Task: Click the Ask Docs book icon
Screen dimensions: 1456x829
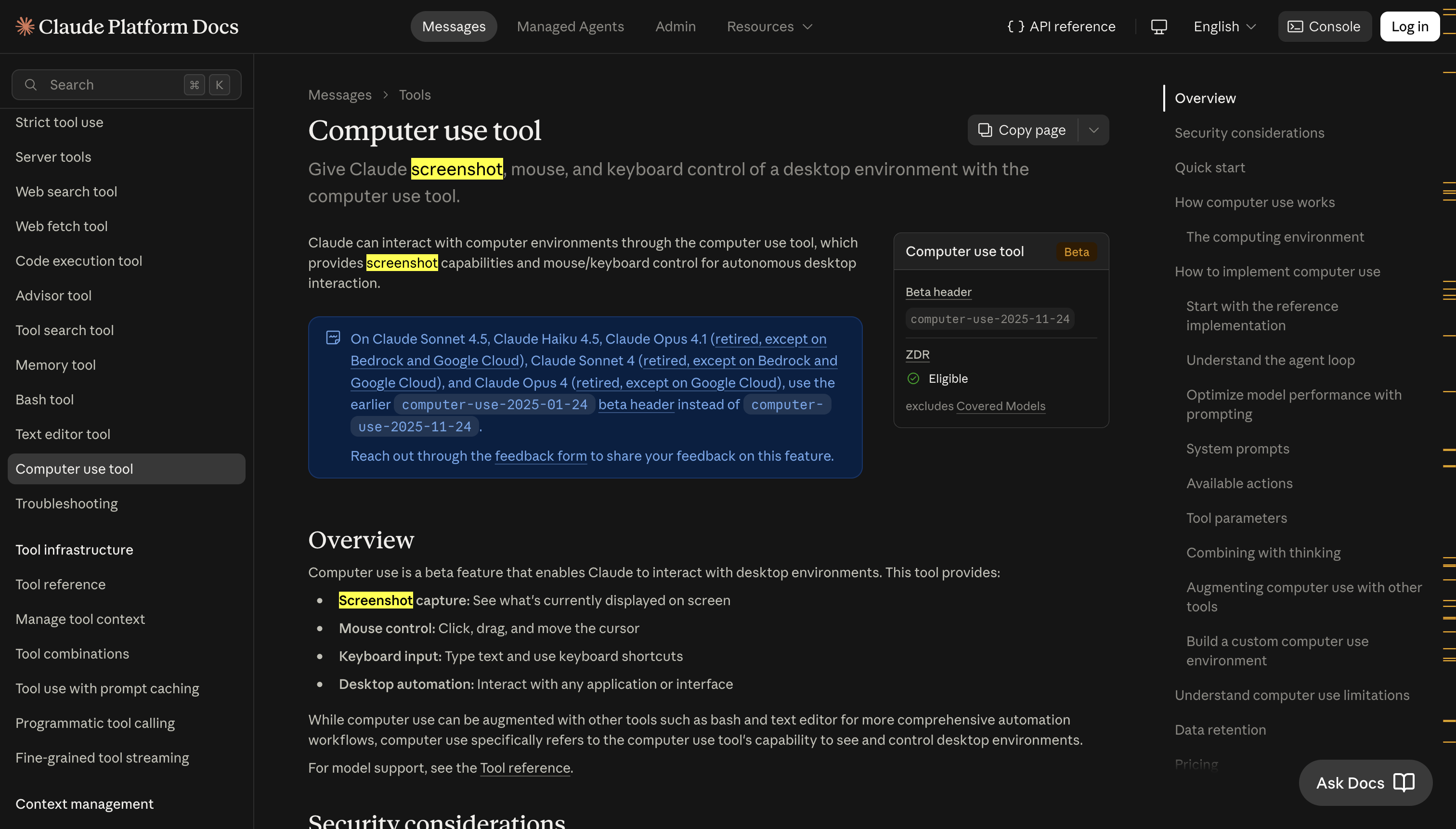Action: click(1404, 782)
